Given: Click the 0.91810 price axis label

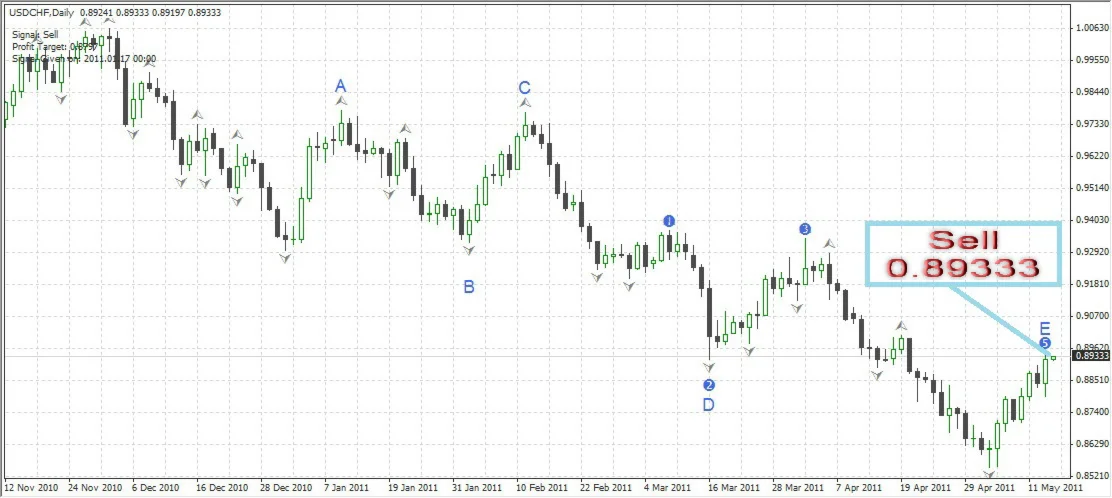Looking at the screenshot, I should (1092, 284).
